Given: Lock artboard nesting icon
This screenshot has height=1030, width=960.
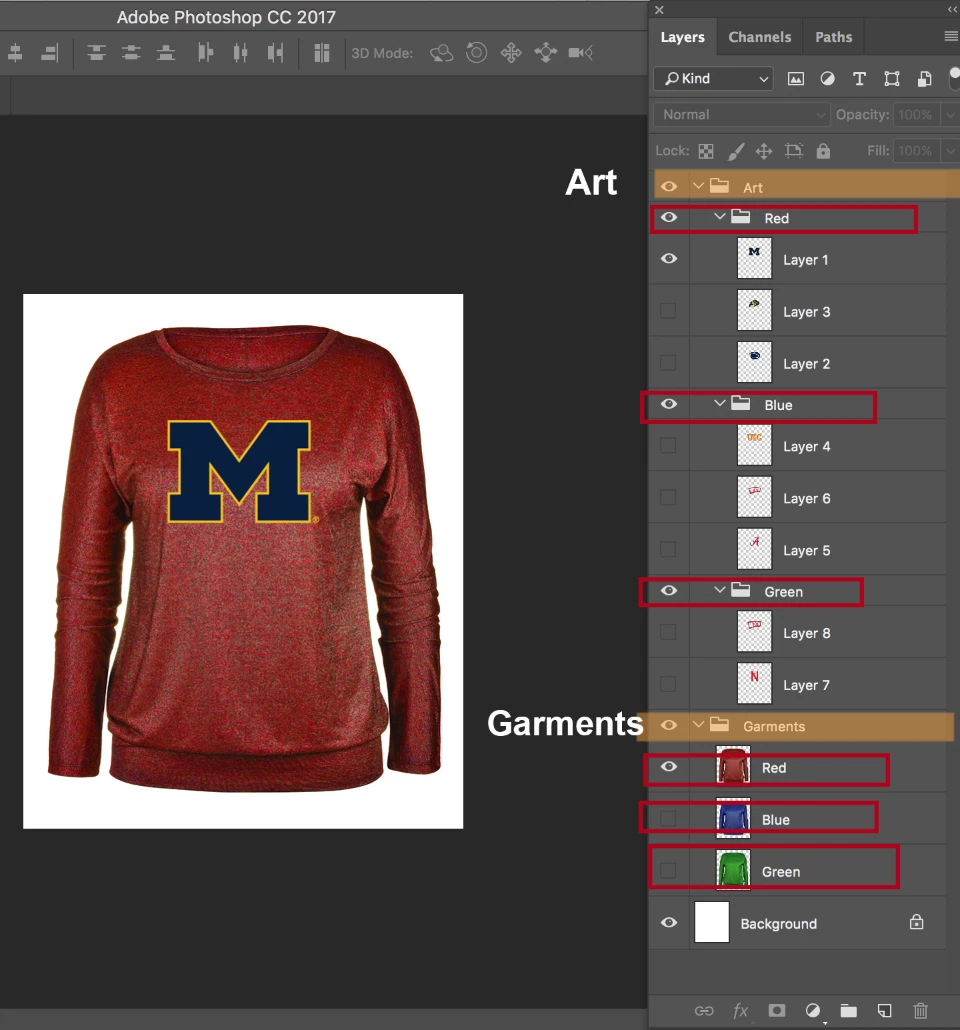Looking at the screenshot, I should click(x=794, y=151).
